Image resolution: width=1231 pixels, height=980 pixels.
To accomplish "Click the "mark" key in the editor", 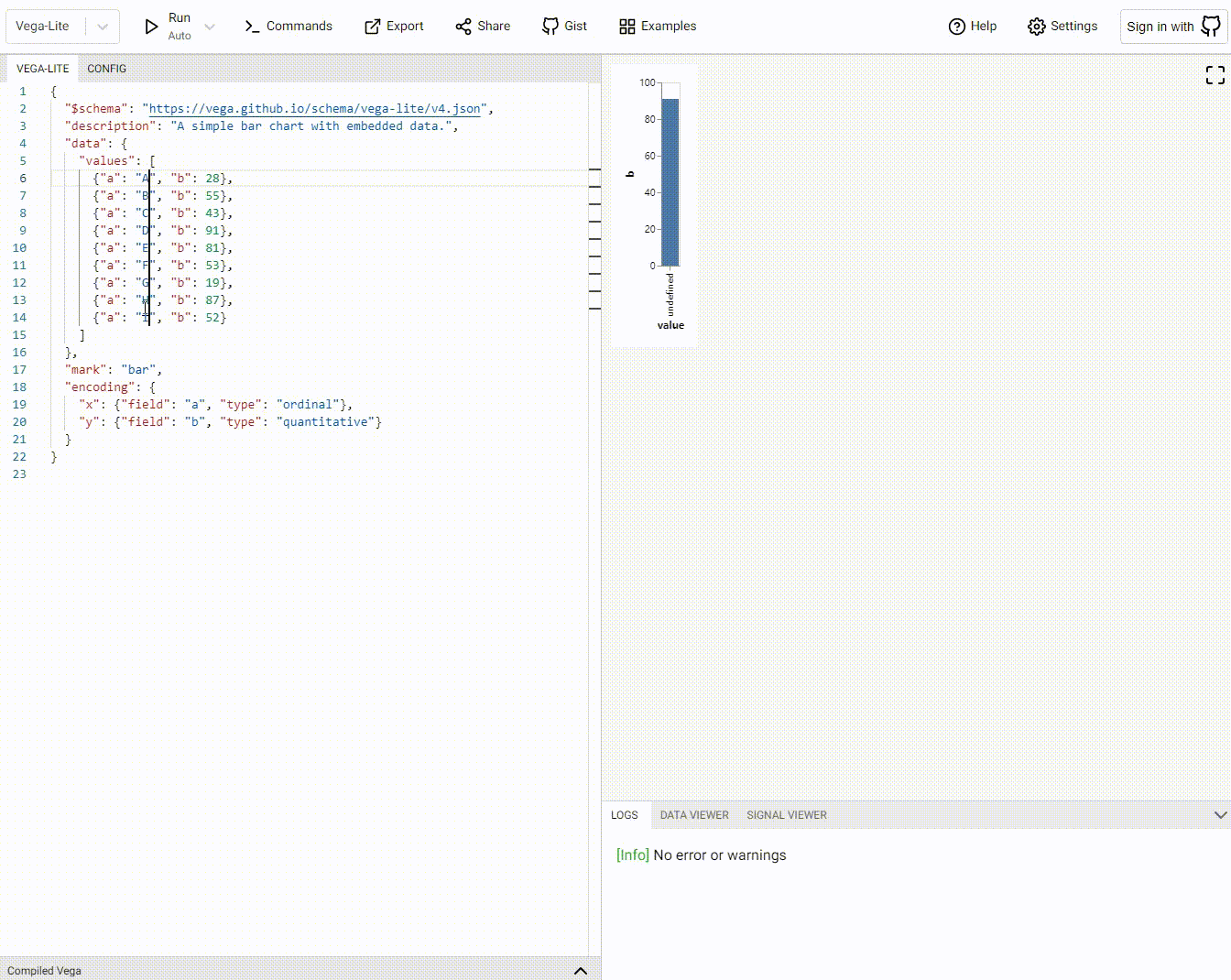I will tap(86, 370).
